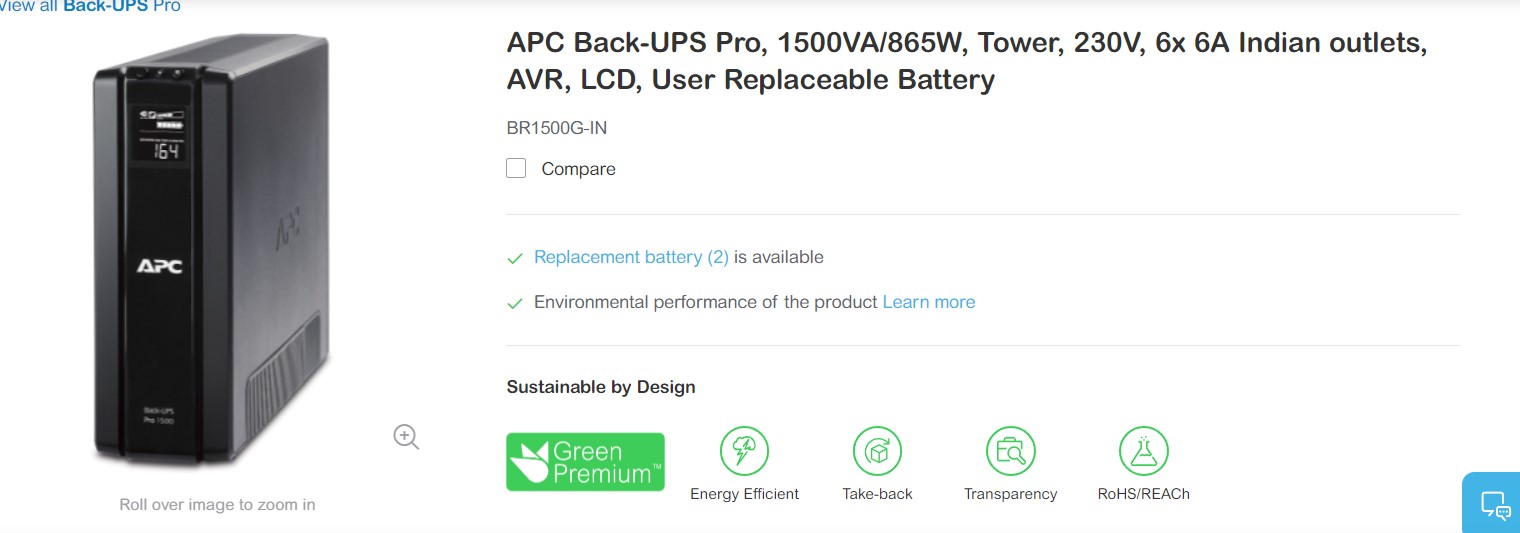Click the Green Premium badge
This screenshot has width=1520, height=533.
tap(585, 462)
